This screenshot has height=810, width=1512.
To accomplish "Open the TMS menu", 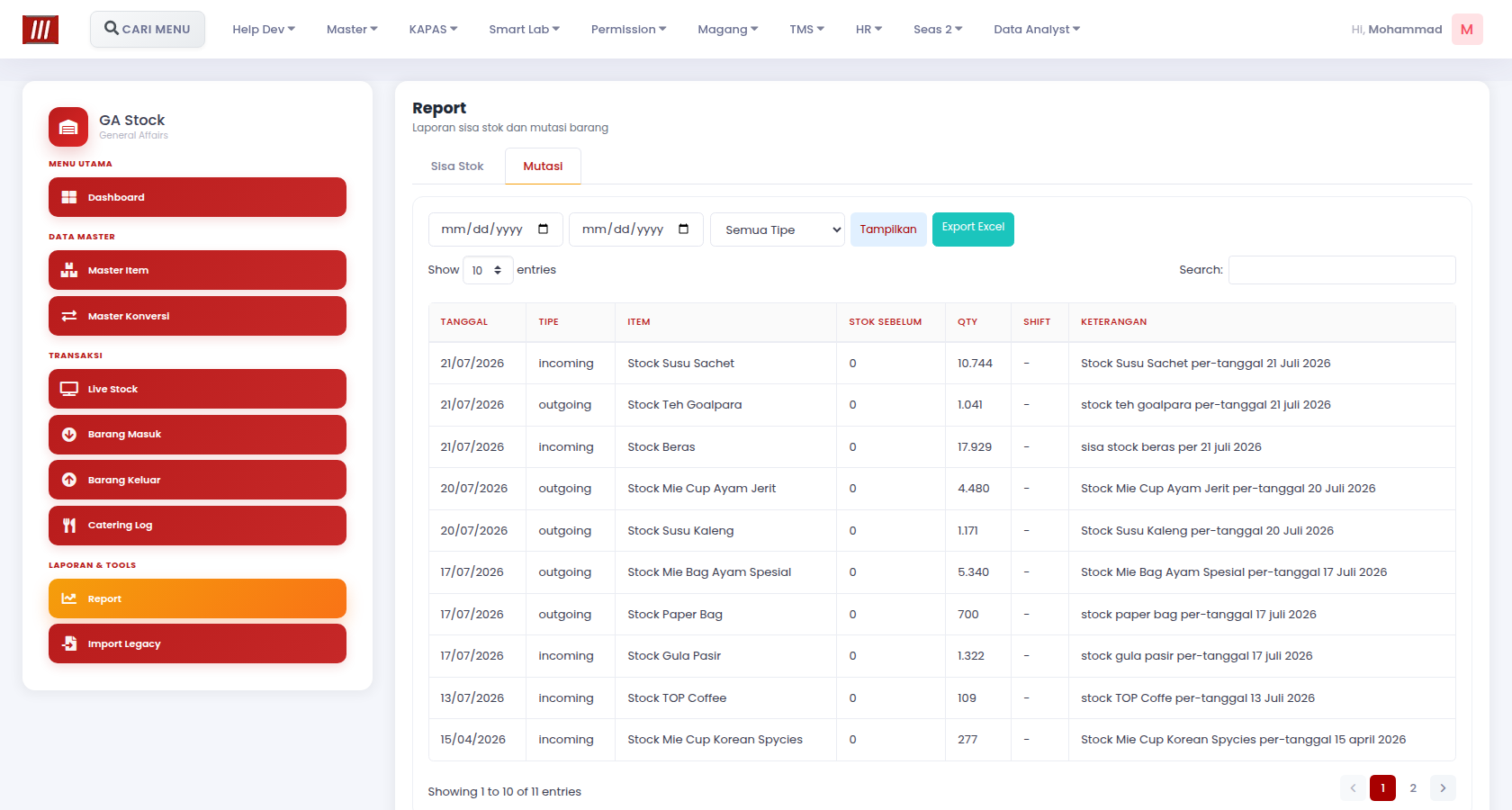I will tap(806, 30).
